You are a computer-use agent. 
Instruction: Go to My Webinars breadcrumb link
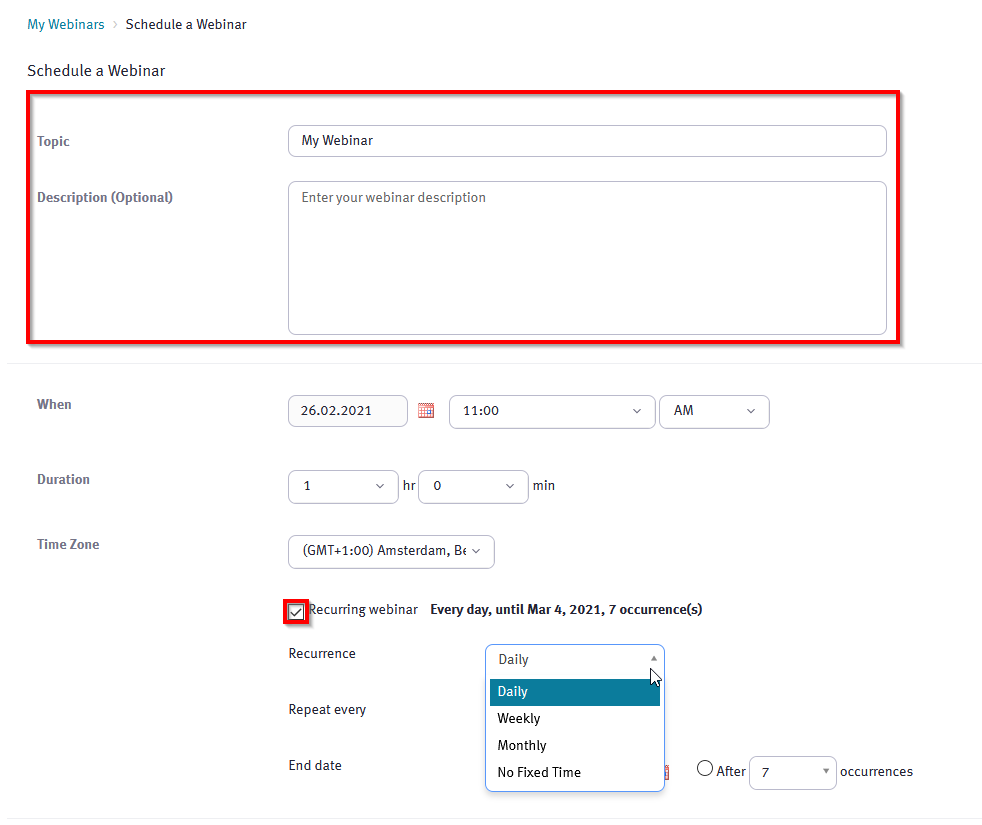pyautogui.click(x=66, y=24)
